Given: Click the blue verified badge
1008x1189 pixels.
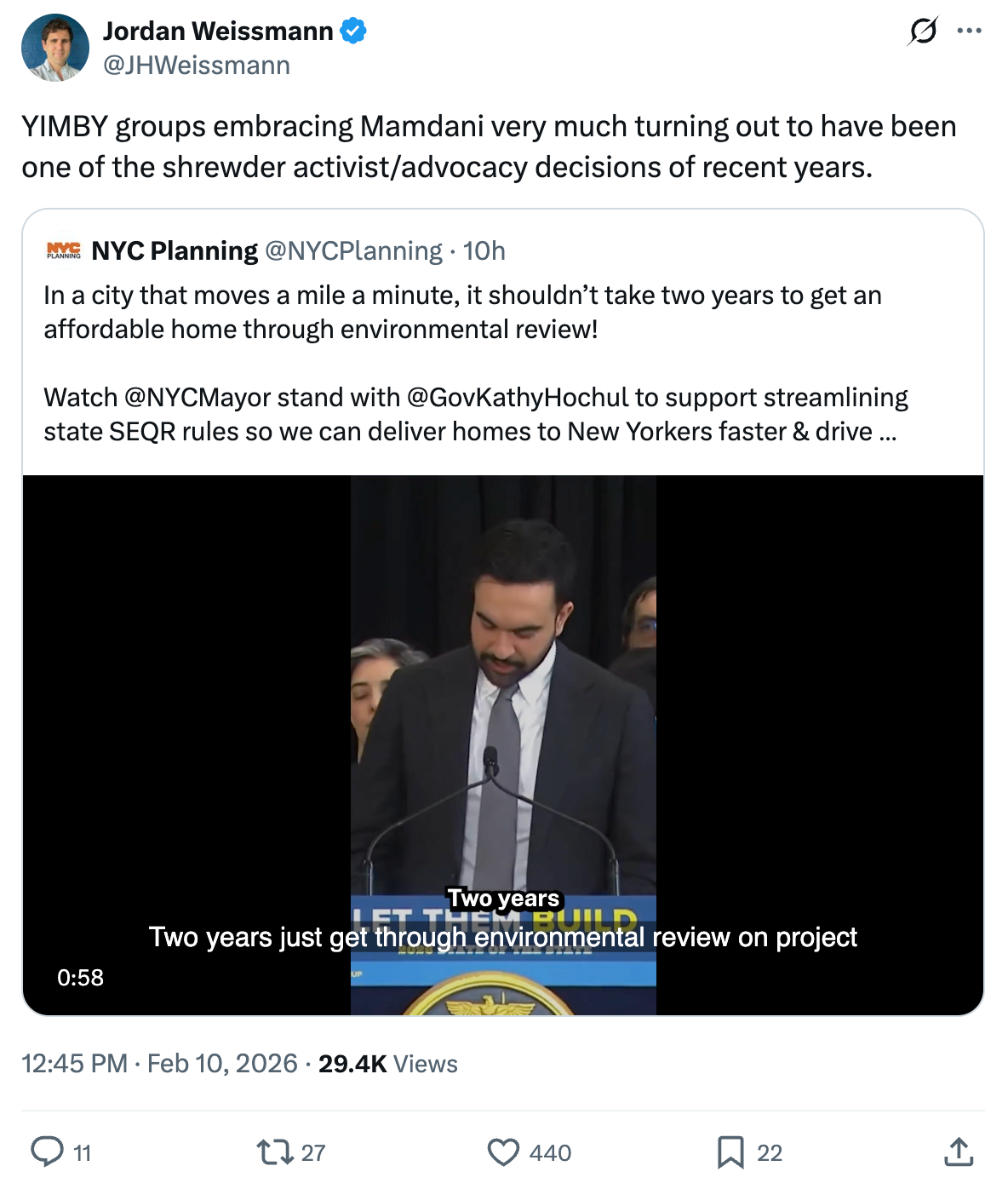Looking at the screenshot, I should tap(354, 32).
